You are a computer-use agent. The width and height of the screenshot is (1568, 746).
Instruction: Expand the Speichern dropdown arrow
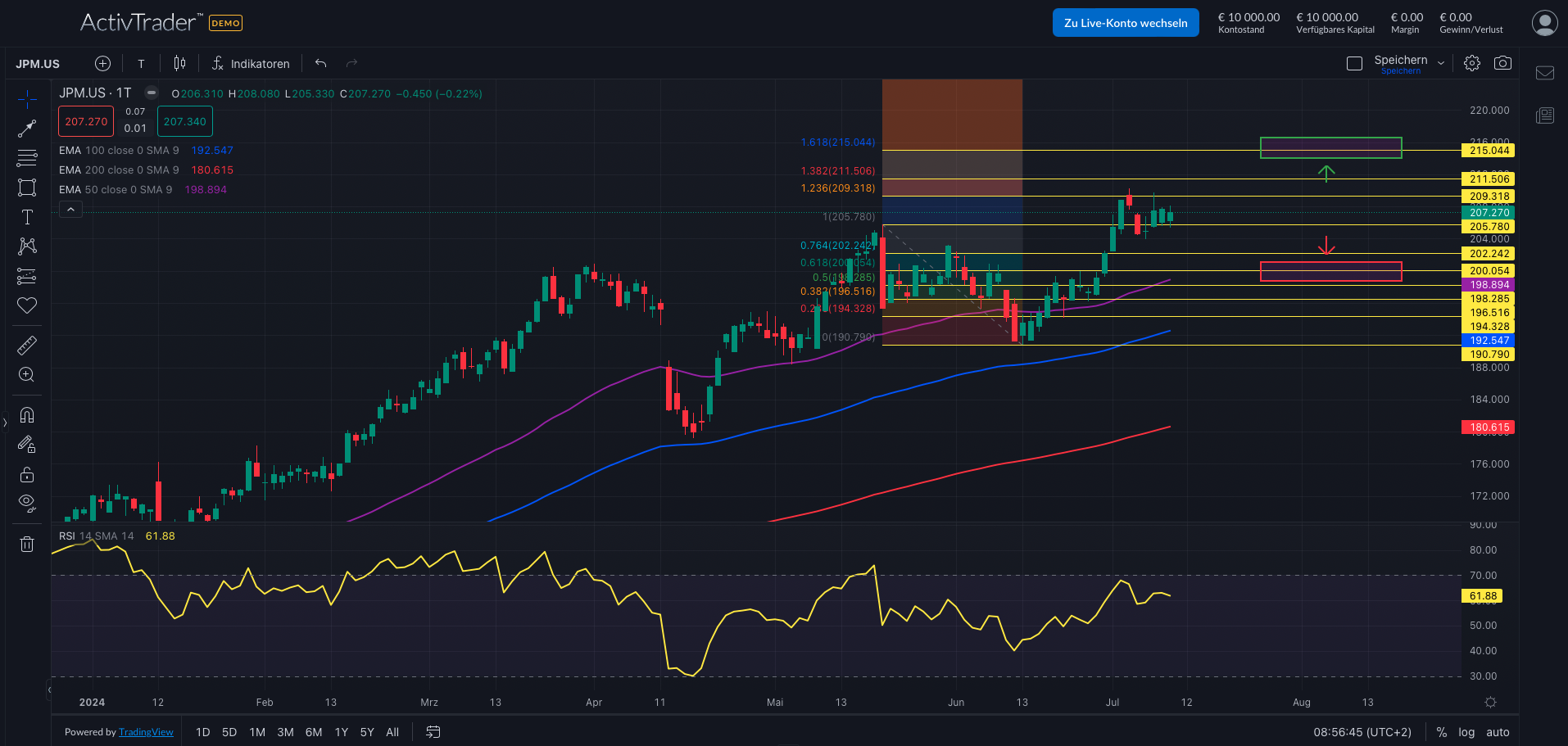coord(1441,63)
